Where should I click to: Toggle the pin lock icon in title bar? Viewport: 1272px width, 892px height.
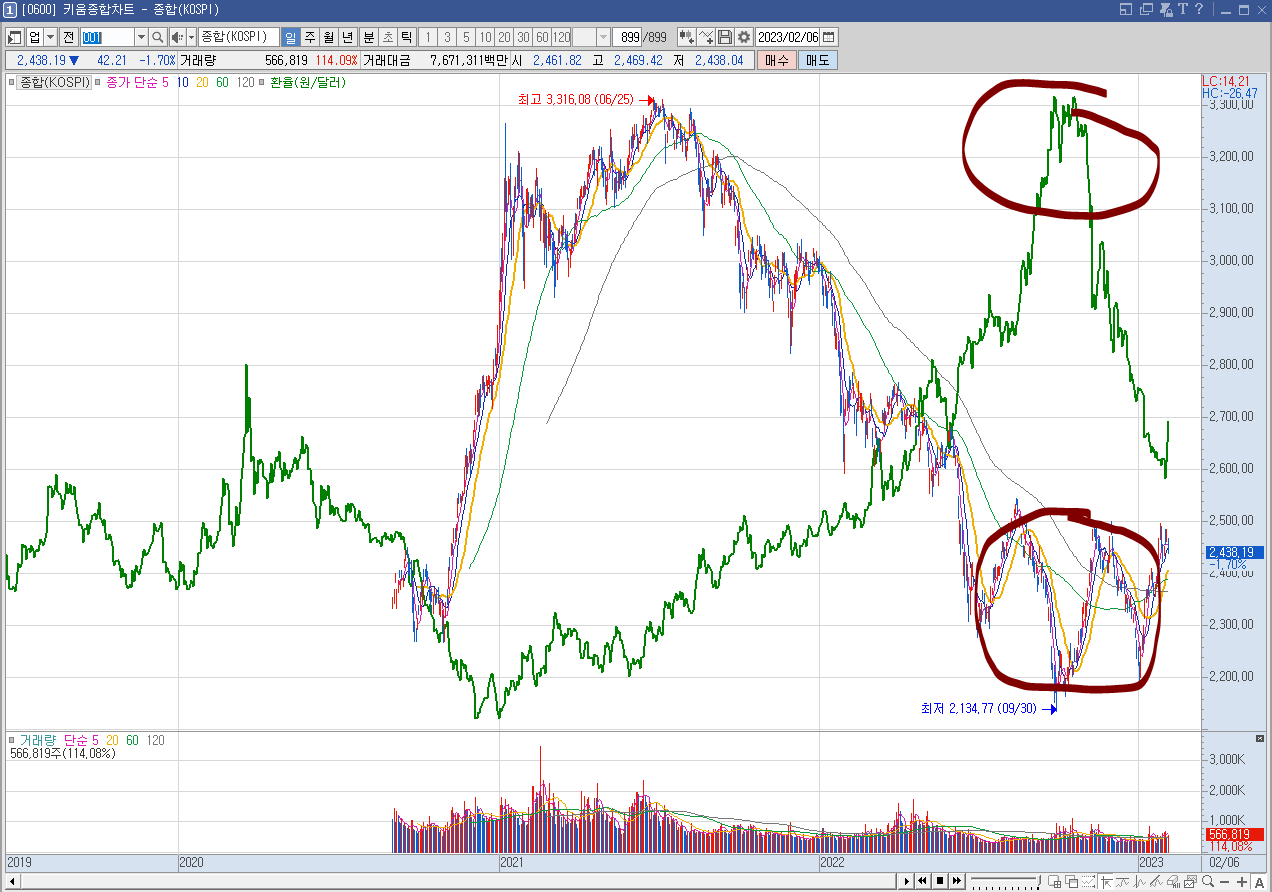click(x=1166, y=10)
